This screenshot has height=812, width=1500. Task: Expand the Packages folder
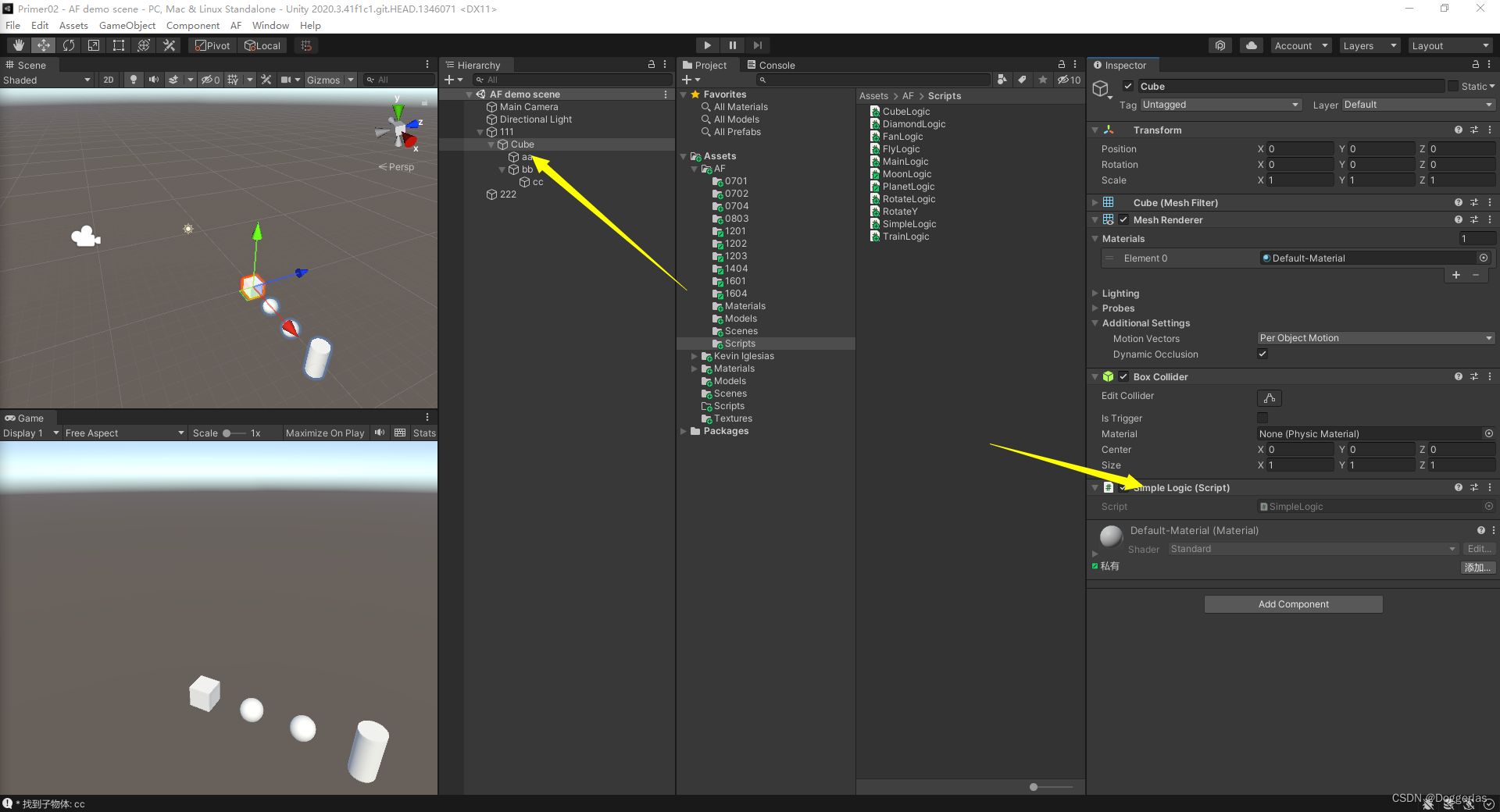[x=683, y=431]
